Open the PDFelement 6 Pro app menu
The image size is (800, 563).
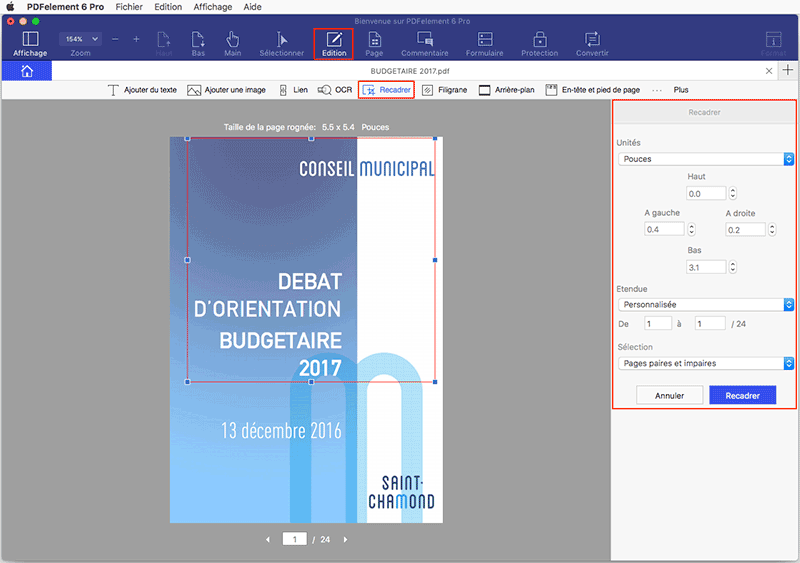[65, 7]
